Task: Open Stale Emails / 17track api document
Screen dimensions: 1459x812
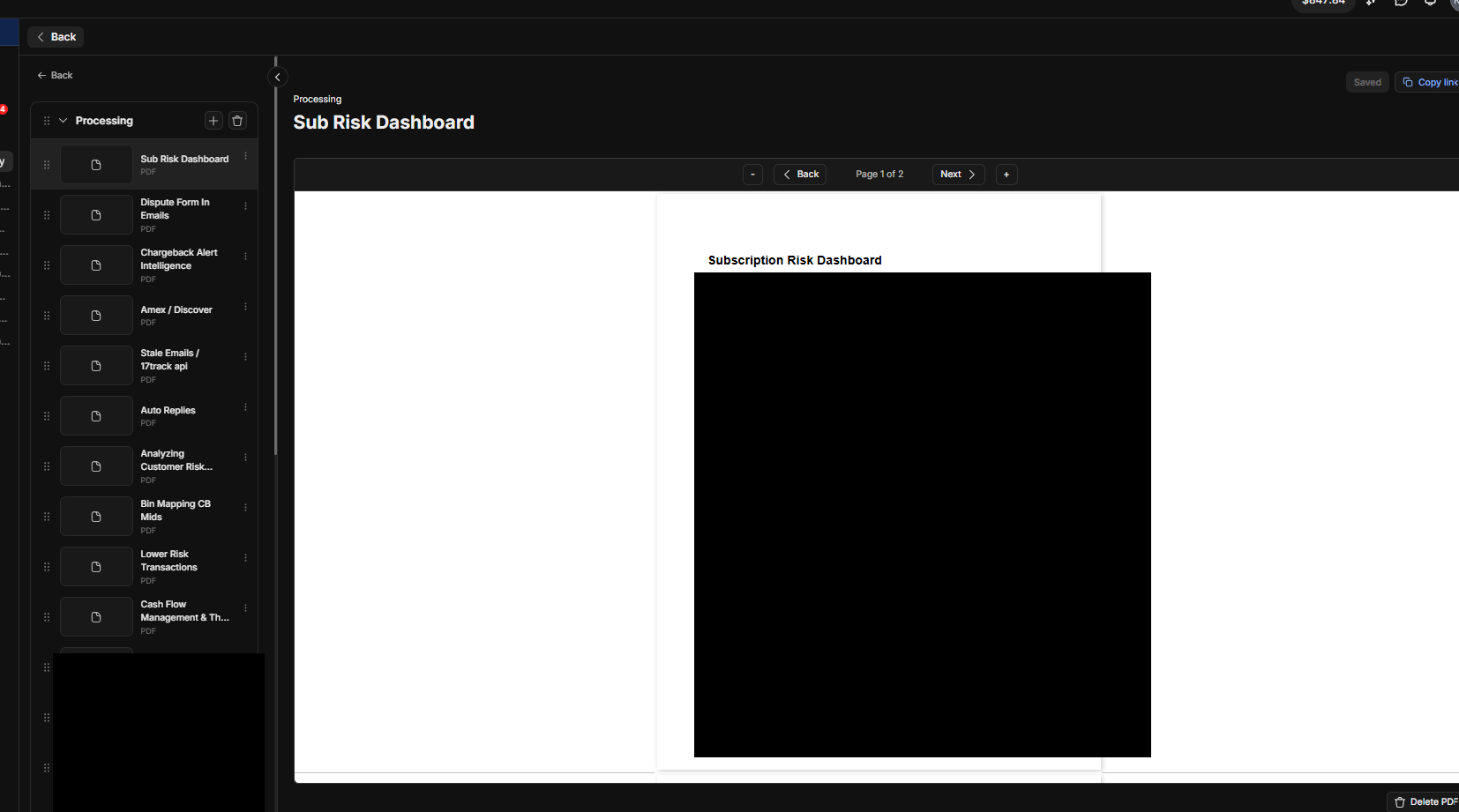Action: click(145, 366)
